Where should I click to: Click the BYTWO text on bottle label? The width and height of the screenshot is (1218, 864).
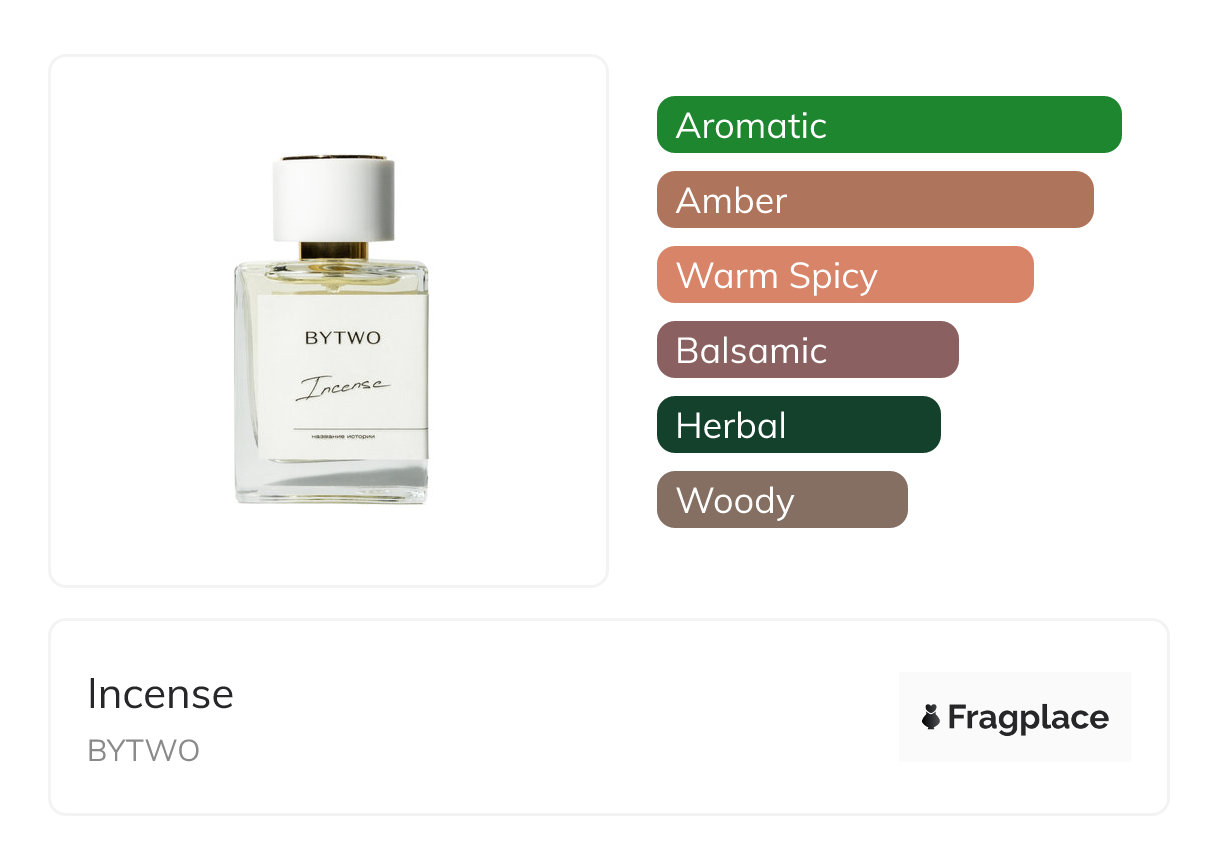coord(343,338)
